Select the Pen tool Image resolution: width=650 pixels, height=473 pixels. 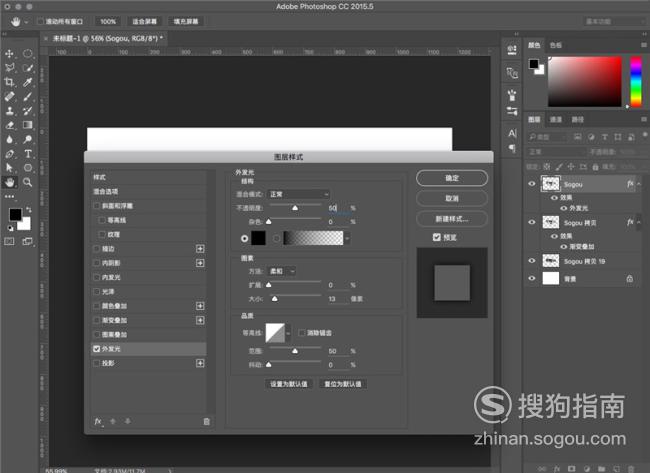point(9,154)
